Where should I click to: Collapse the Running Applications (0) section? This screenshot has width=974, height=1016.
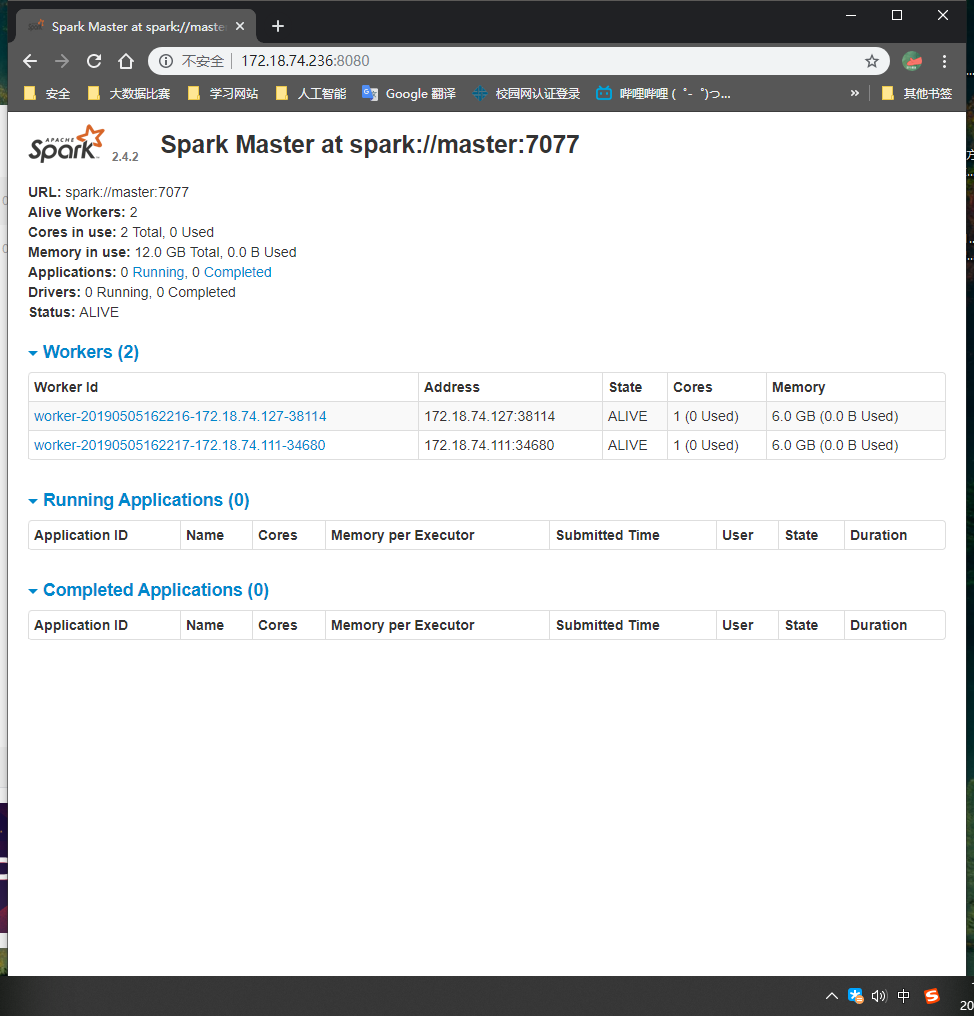[139, 500]
